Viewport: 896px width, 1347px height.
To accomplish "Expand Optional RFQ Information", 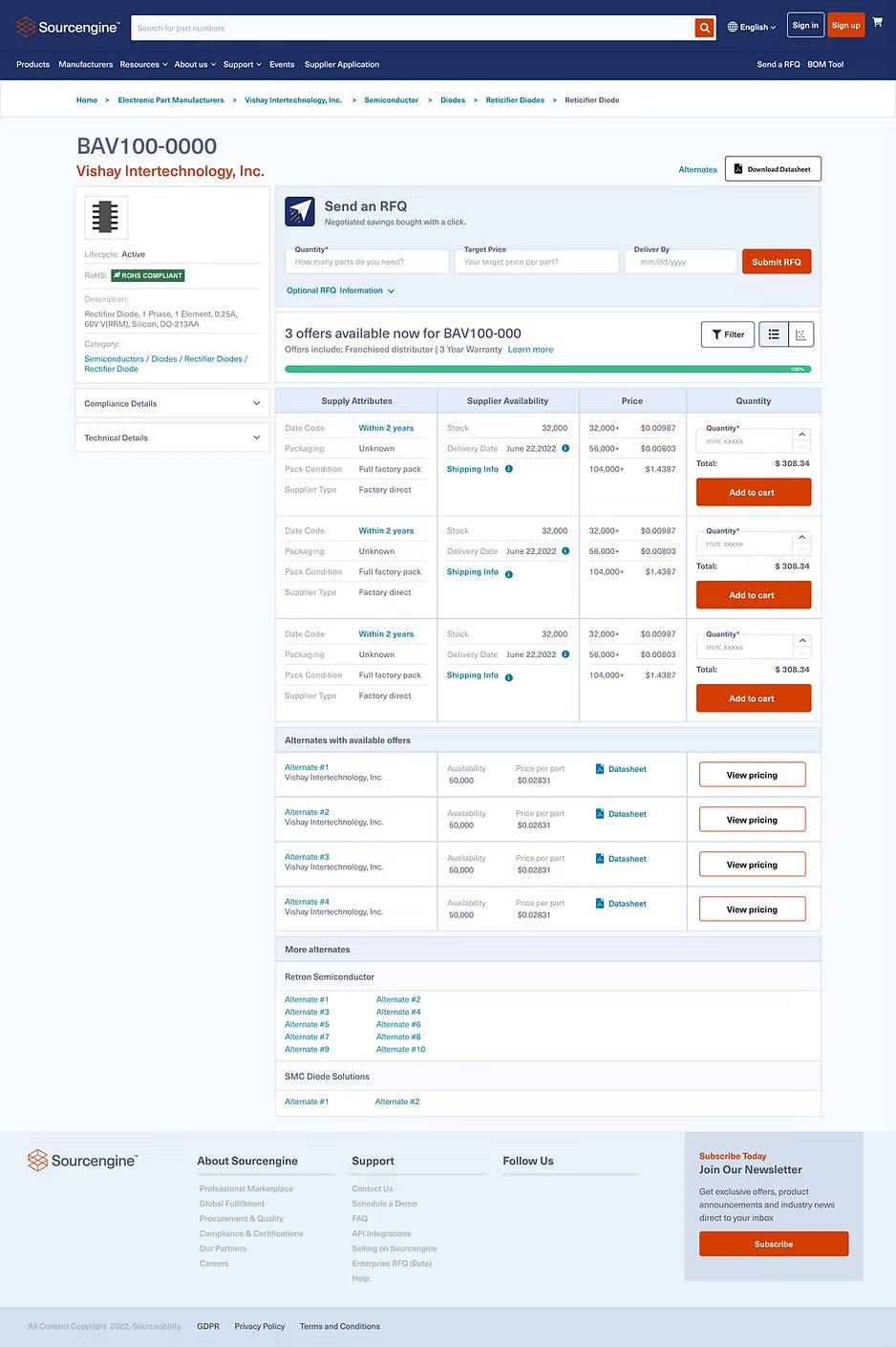I will [x=341, y=290].
